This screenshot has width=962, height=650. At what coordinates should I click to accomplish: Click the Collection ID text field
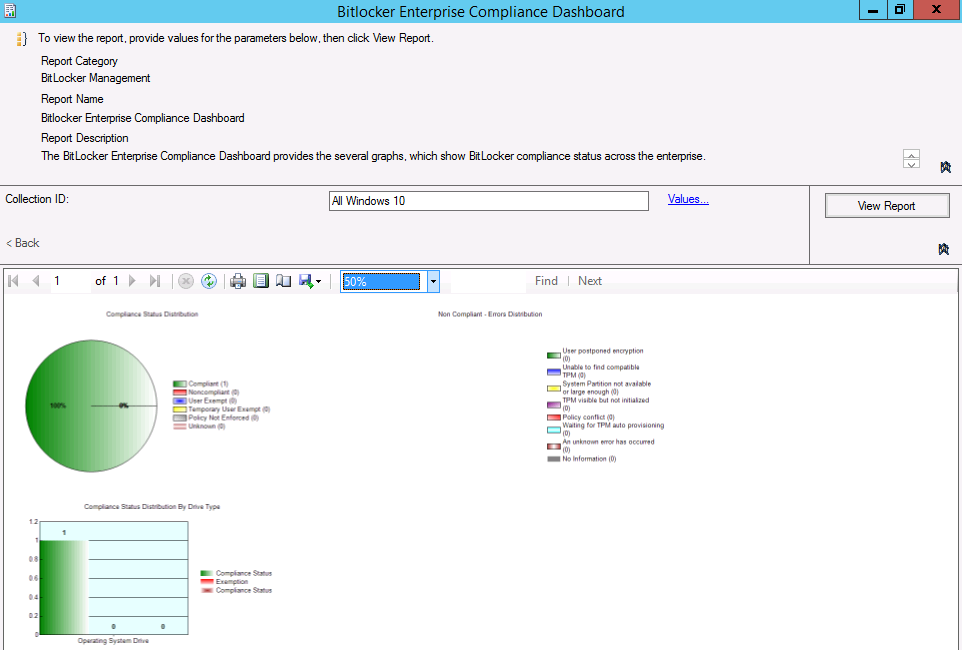488,201
